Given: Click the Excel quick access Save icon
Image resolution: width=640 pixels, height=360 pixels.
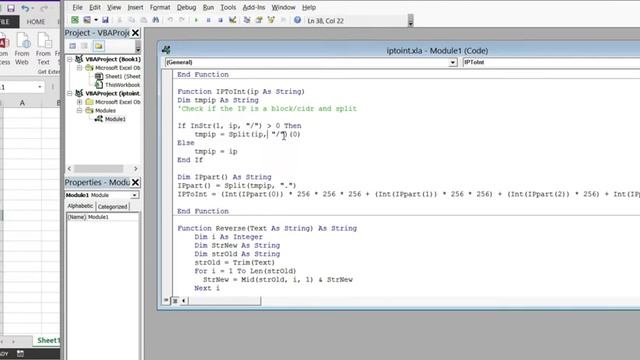Looking at the screenshot, I should tap(11, 8).
